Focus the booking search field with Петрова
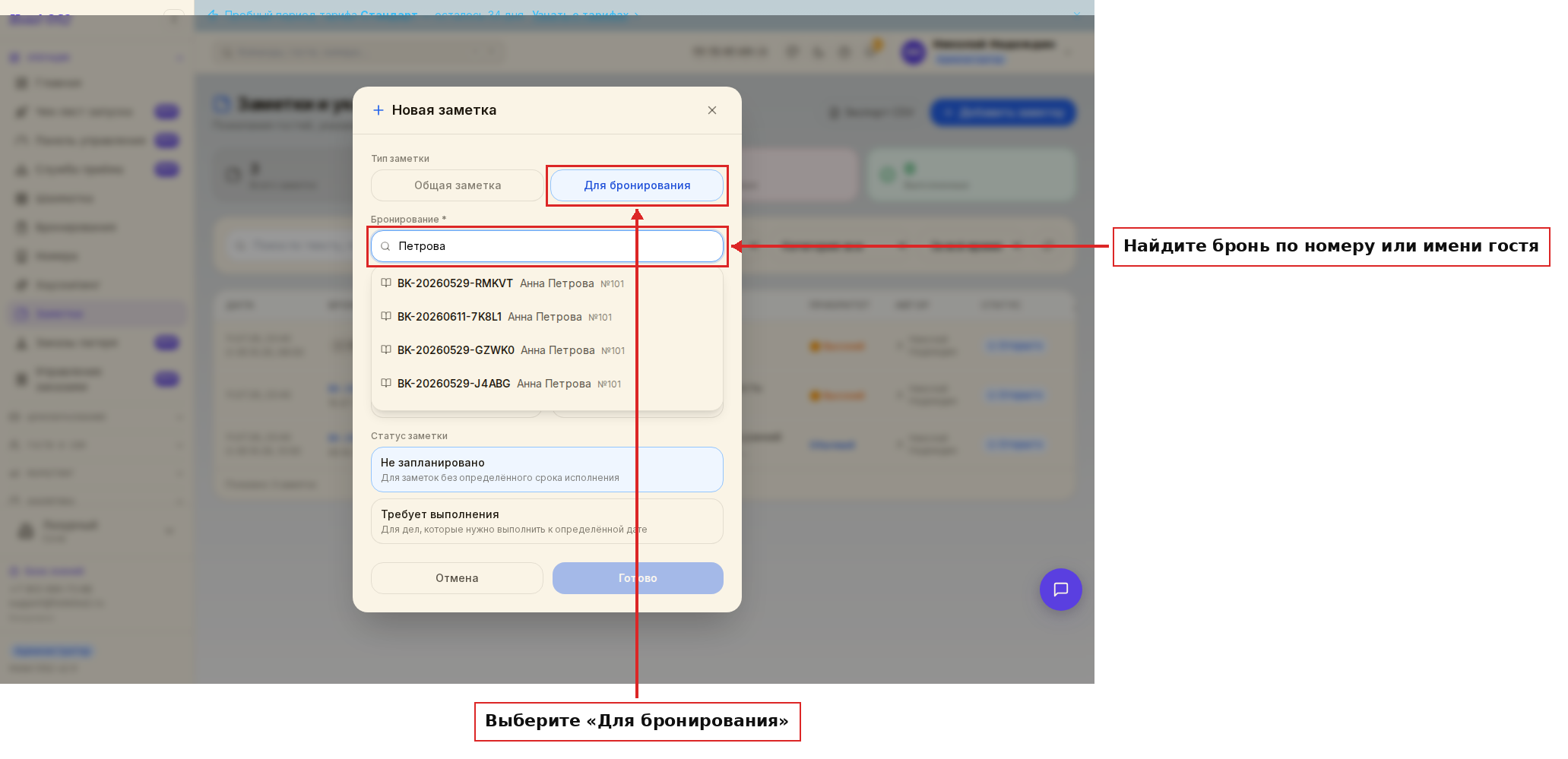Image resolution: width=1568 pixels, height=759 pixels. click(547, 246)
